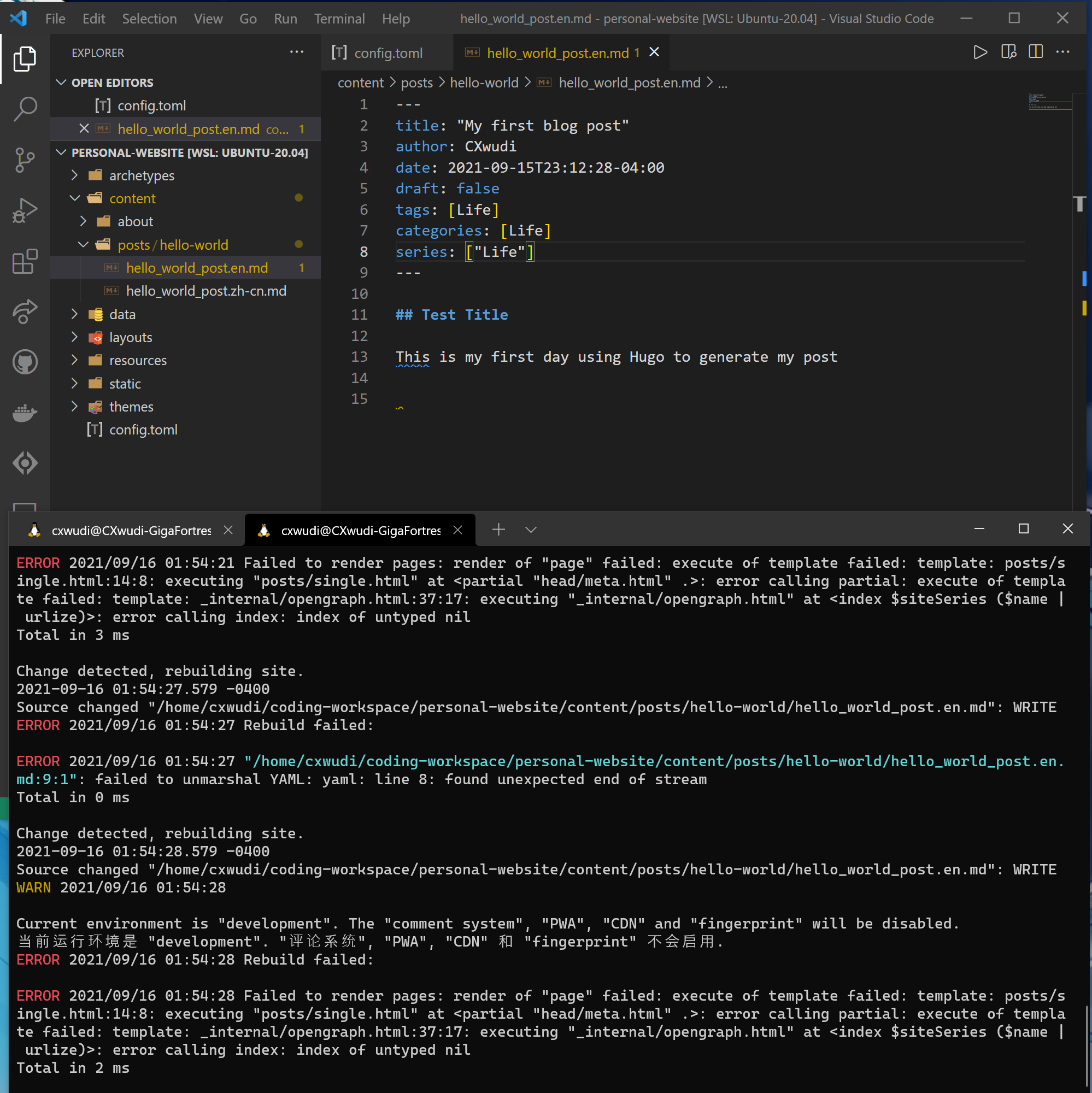
Task: Open the Run and Debug icon
Action: click(x=25, y=210)
